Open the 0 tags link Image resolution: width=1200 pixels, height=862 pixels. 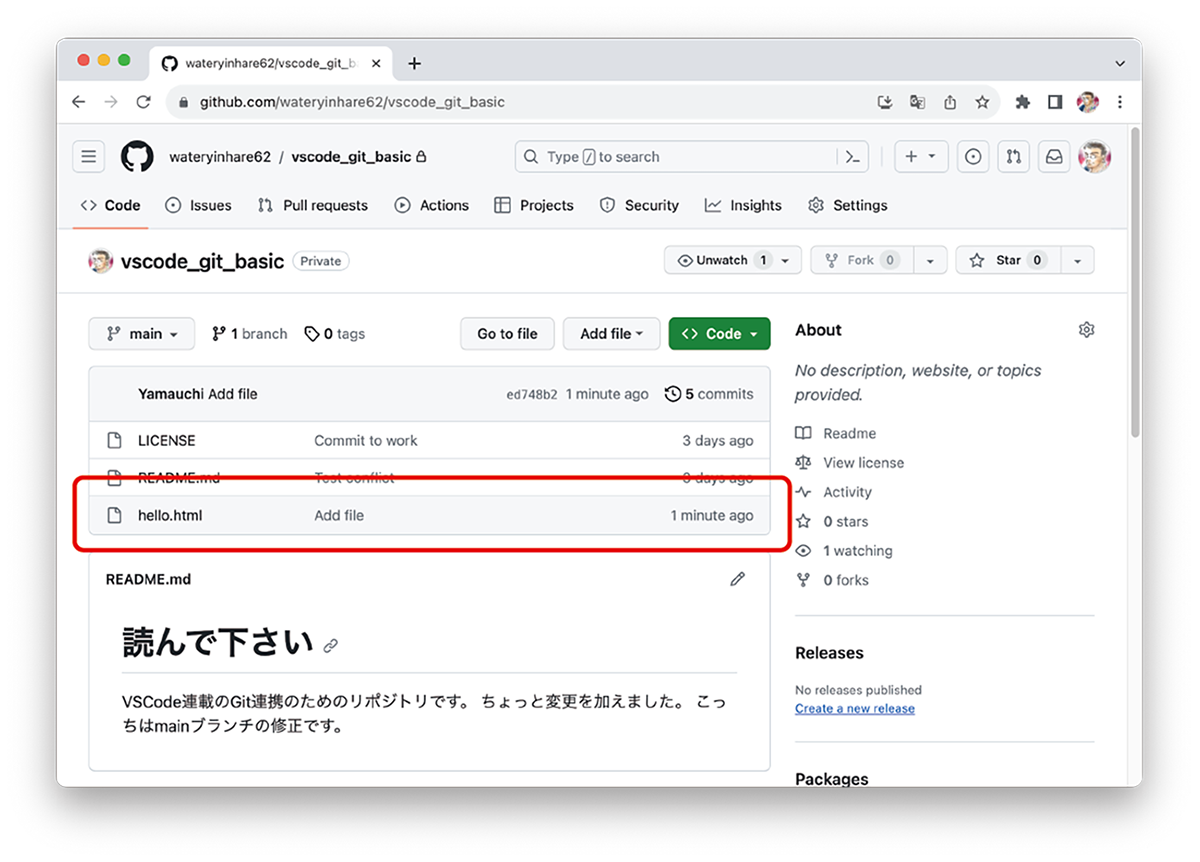tap(335, 334)
